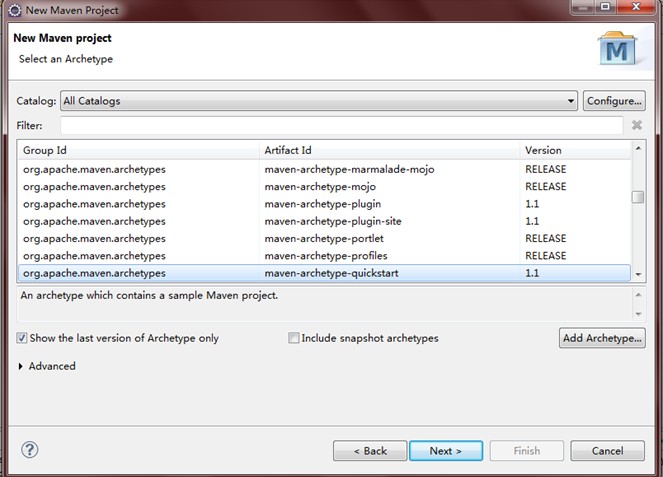This screenshot has width=663, height=477.
Task: Click the Eclipse icon in title bar
Action: point(14,10)
